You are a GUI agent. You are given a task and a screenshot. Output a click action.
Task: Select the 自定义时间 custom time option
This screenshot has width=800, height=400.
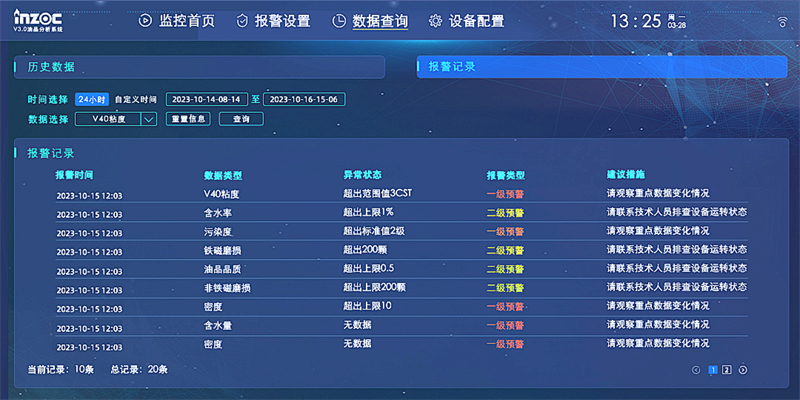(136, 99)
